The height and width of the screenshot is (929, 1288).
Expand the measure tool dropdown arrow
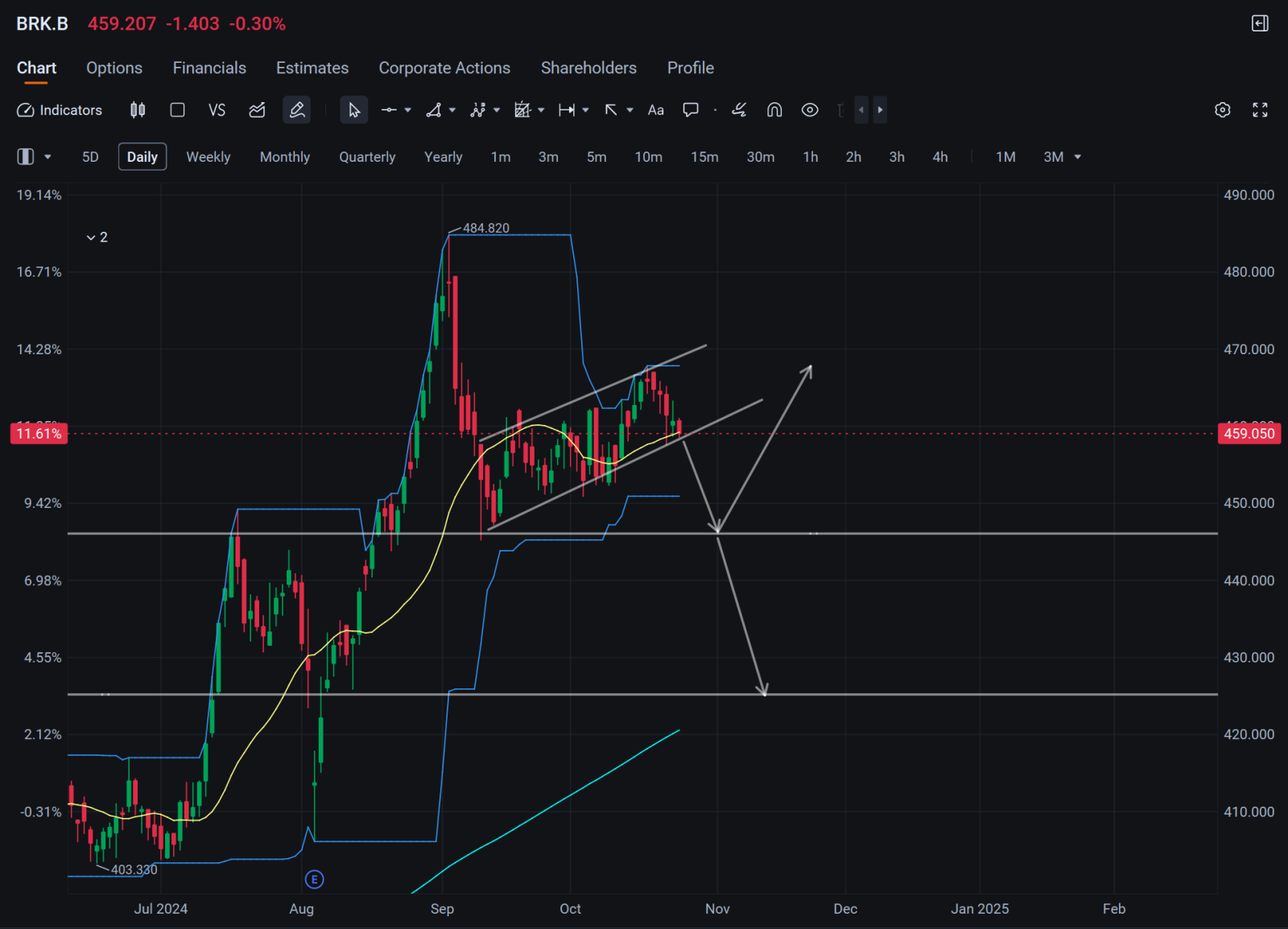585,110
